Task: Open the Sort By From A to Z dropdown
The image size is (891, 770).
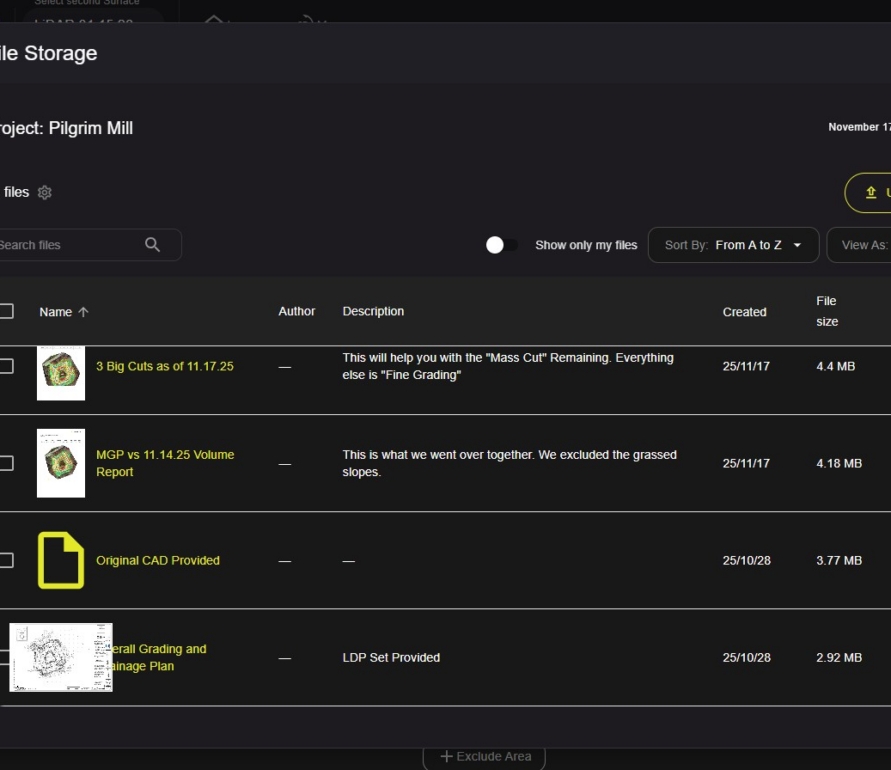Action: 733,245
